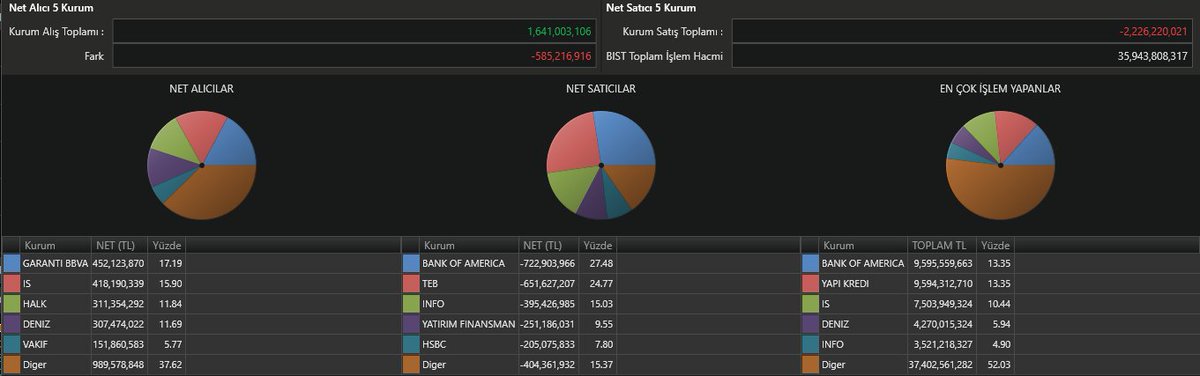Click the blue swatch beside GARANTI BBVA

pyautogui.click(x=12, y=263)
